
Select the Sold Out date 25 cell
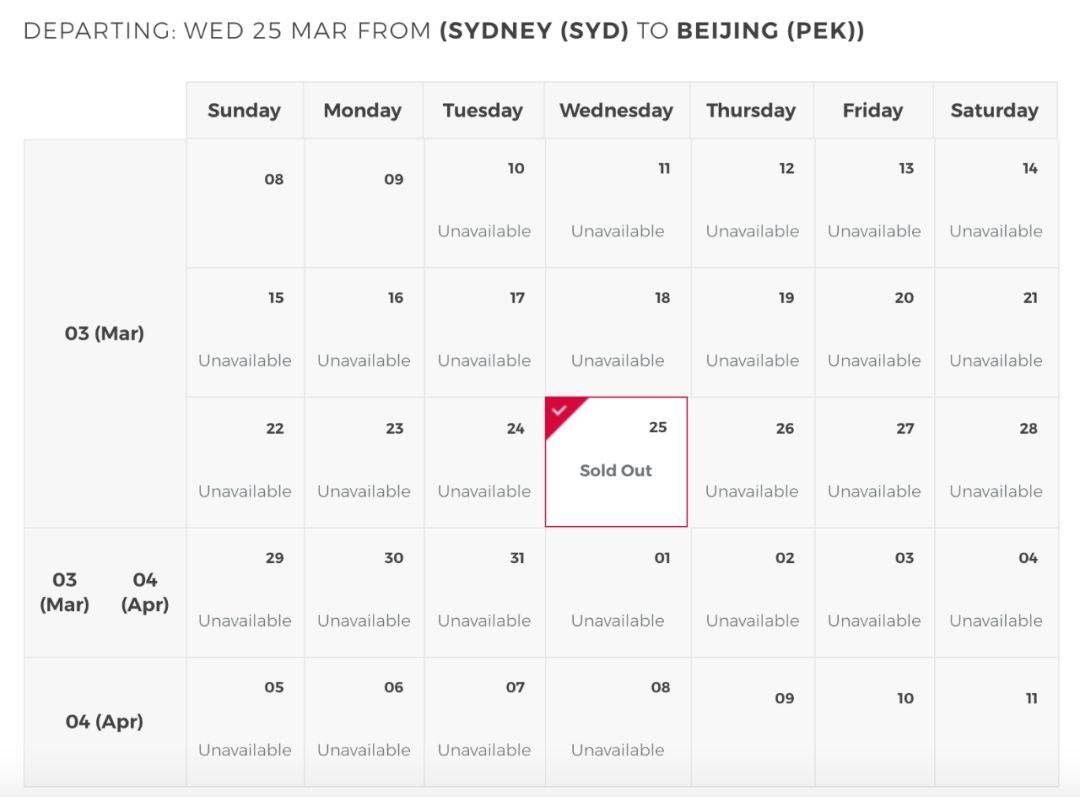click(616, 462)
